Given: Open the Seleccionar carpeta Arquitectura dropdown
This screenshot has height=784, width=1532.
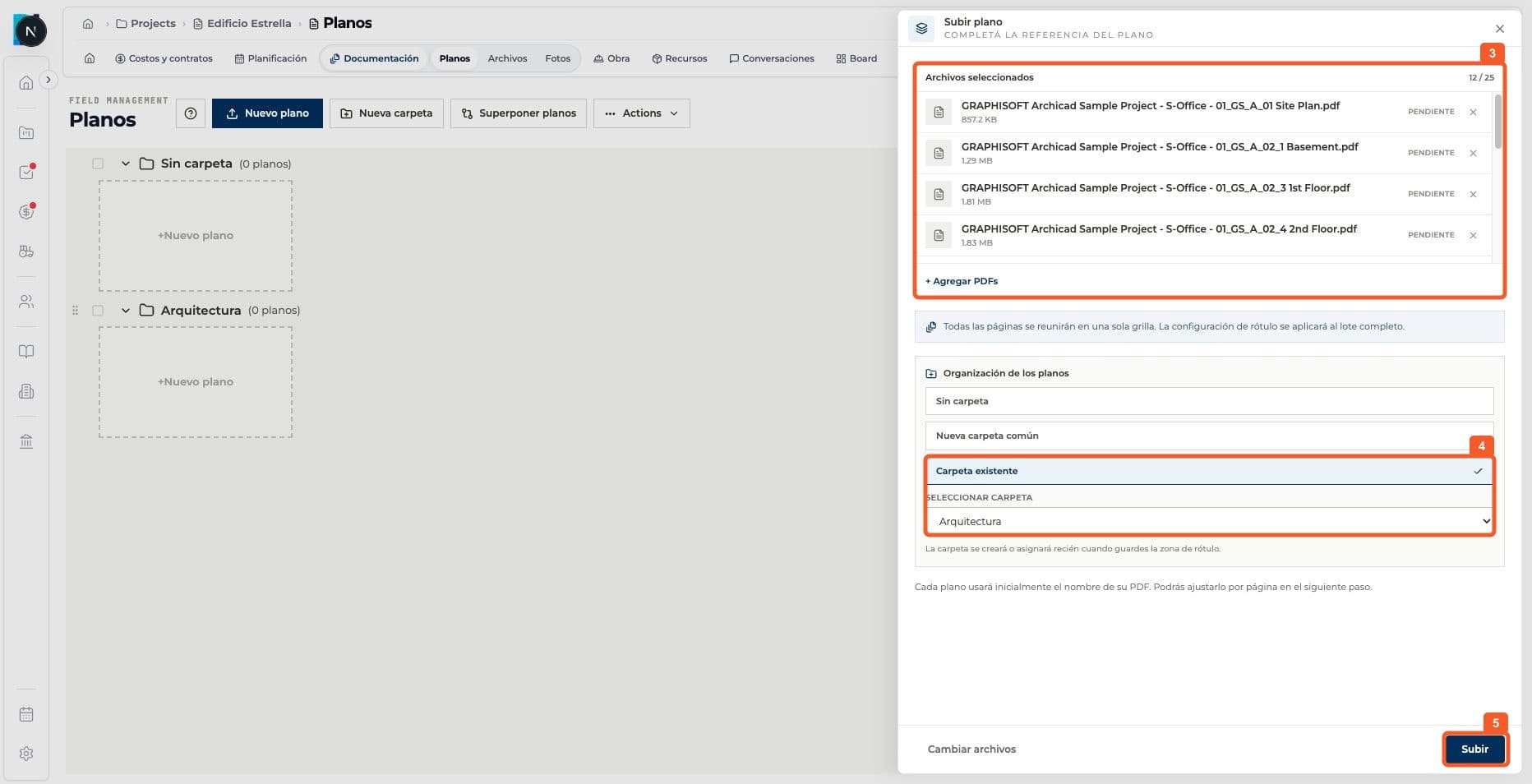Looking at the screenshot, I should click(x=1209, y=521).
